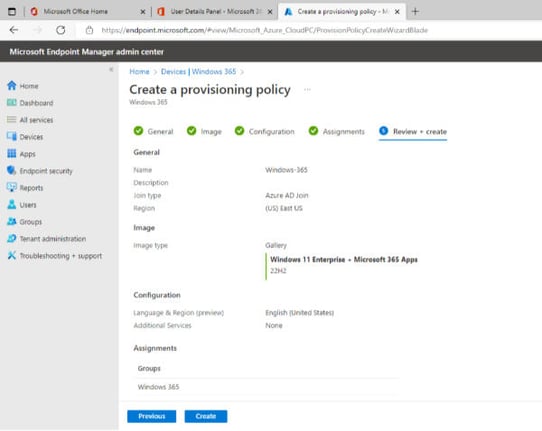The height and width of the screenshot is (431, 542).
Task: Open Dashboard in the sidebar menu
Action: pos(36,103)
